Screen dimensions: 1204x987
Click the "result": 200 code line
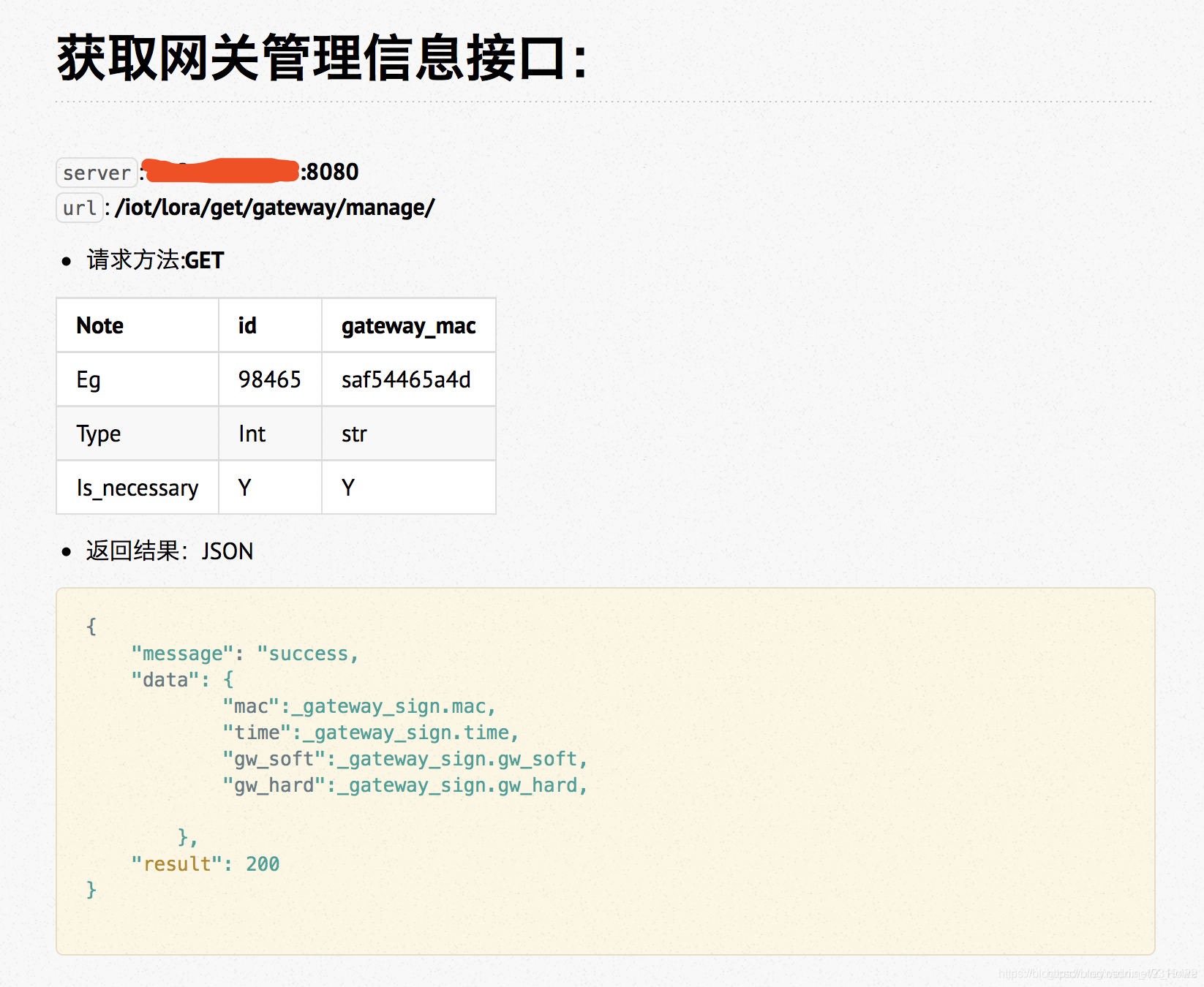pos(205,864)
